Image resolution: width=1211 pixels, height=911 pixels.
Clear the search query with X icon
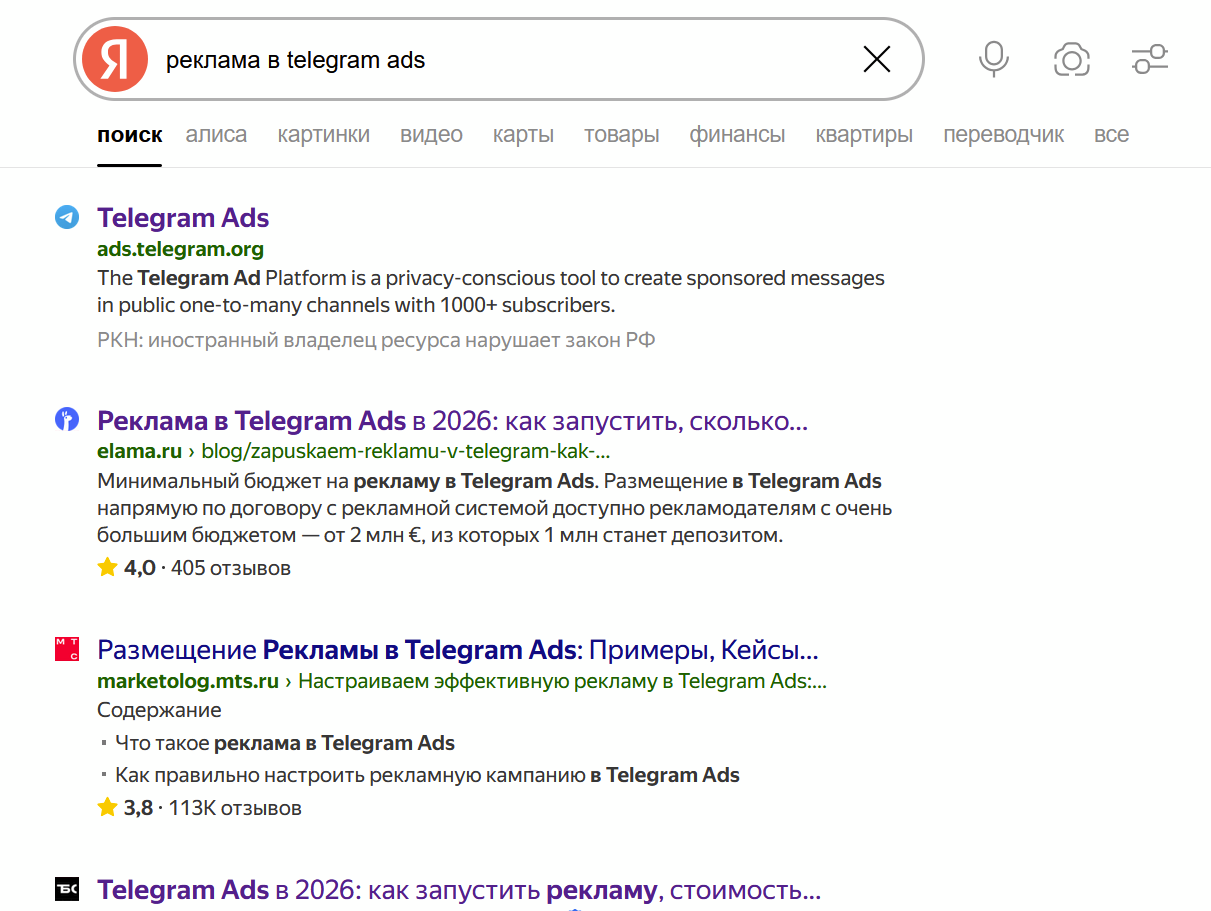coord(876,60)
